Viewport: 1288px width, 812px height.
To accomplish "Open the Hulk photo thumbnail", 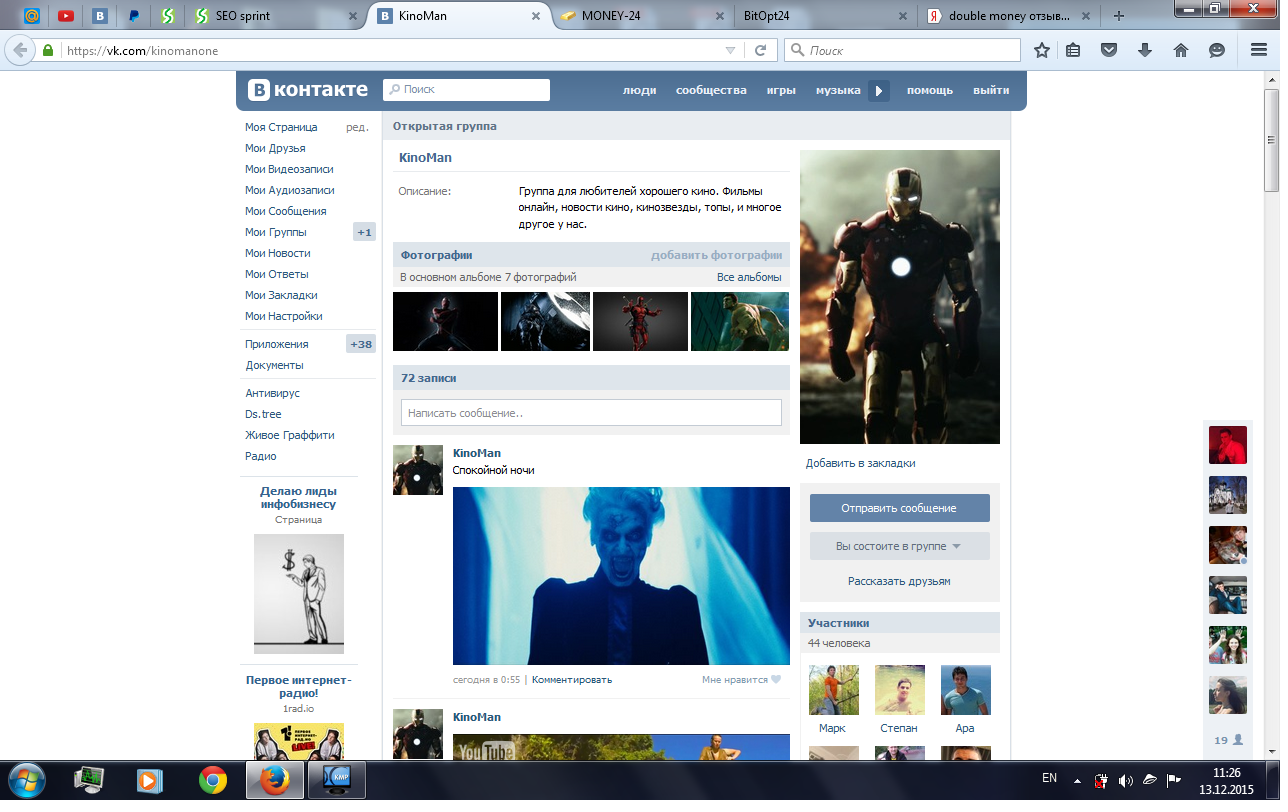I will [740, 321].
